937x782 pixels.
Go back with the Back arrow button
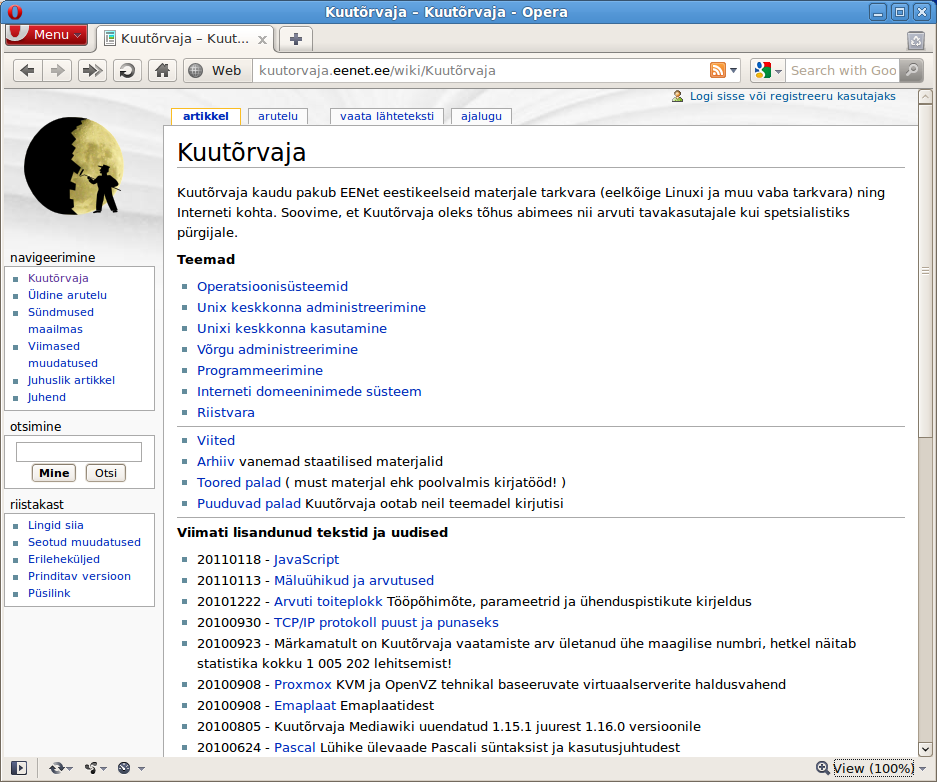(x=27, y=70)
